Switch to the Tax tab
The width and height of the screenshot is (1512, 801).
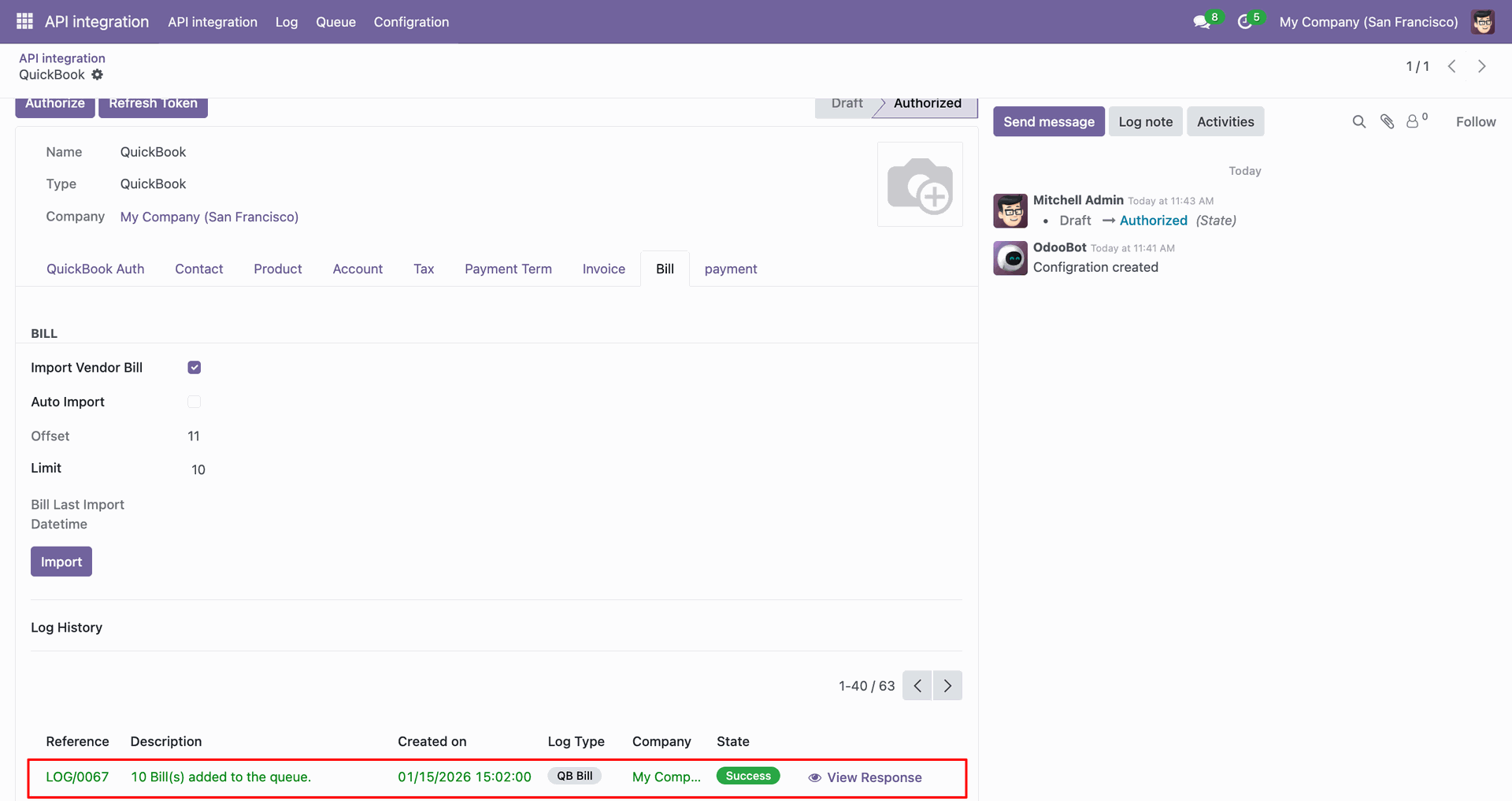click(x=424, y=269)
